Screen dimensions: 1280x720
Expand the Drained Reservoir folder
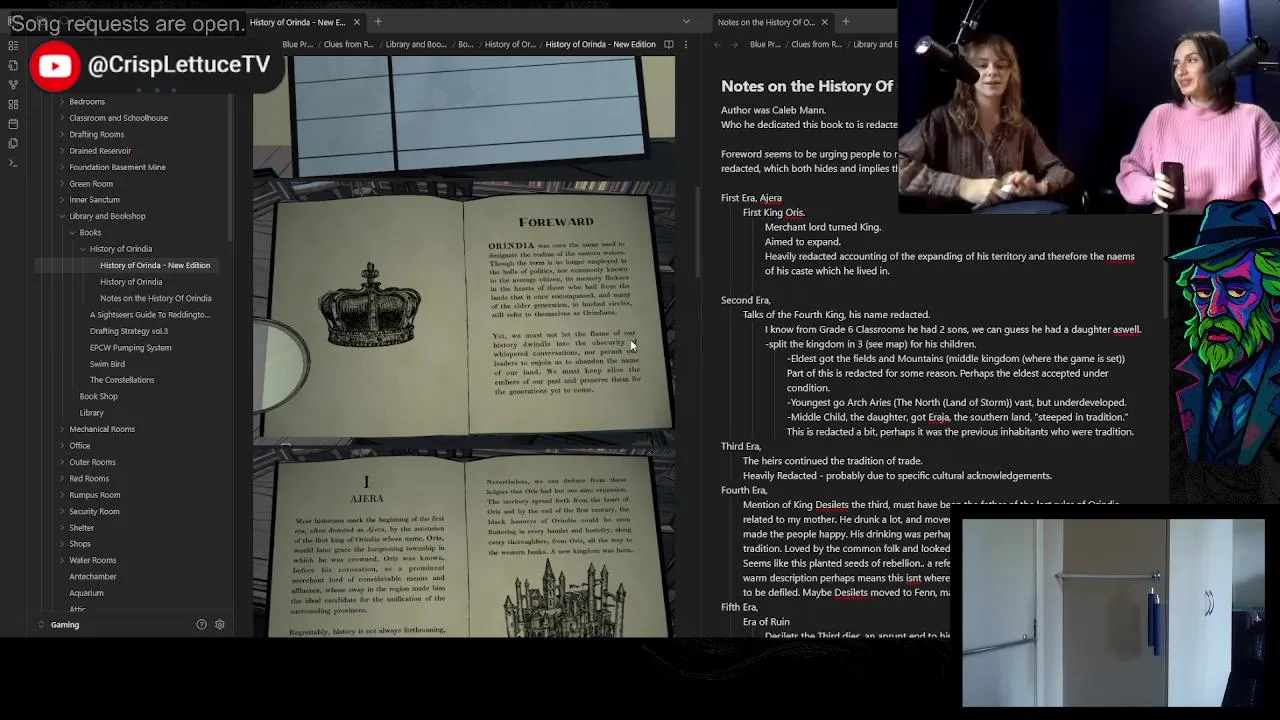click(62, 151)
